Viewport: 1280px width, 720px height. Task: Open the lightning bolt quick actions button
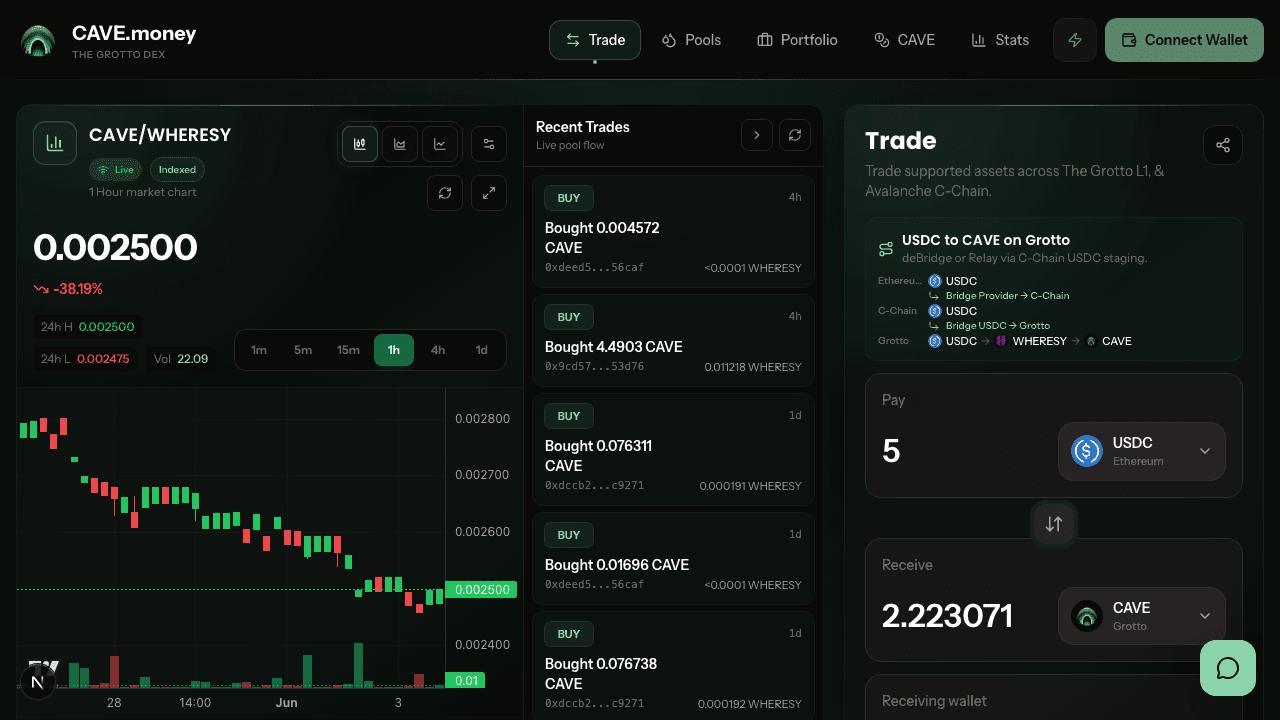click(1075, 40)
